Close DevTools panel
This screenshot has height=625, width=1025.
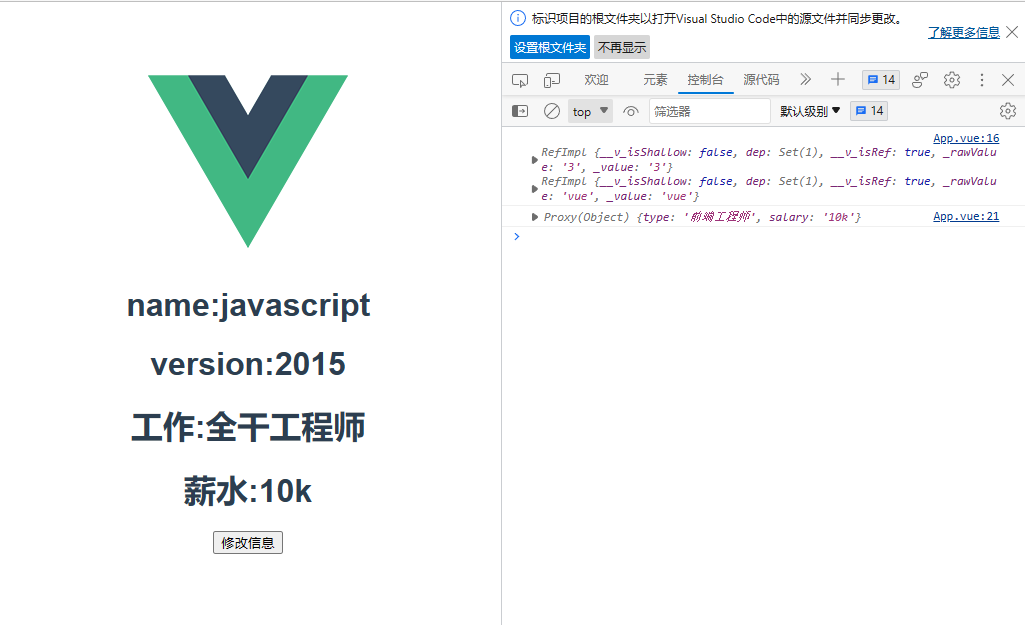(x=1008, y=80)
